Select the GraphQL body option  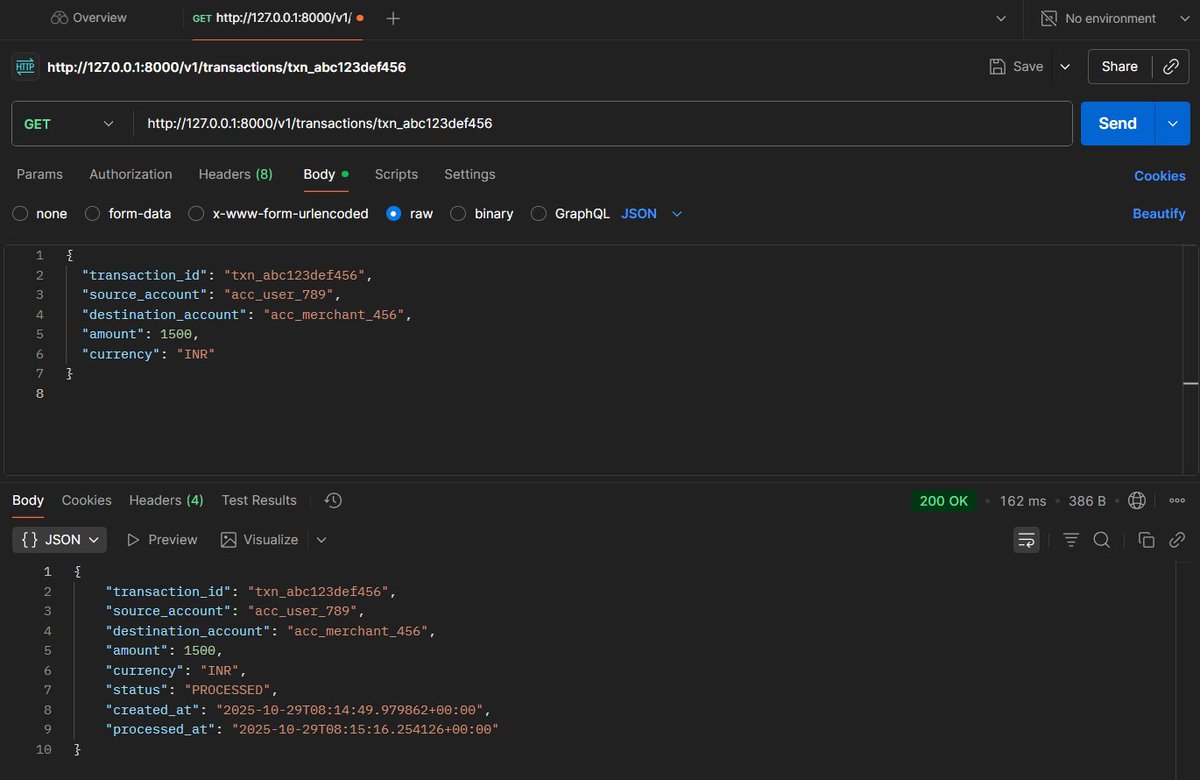click(539, 213)
